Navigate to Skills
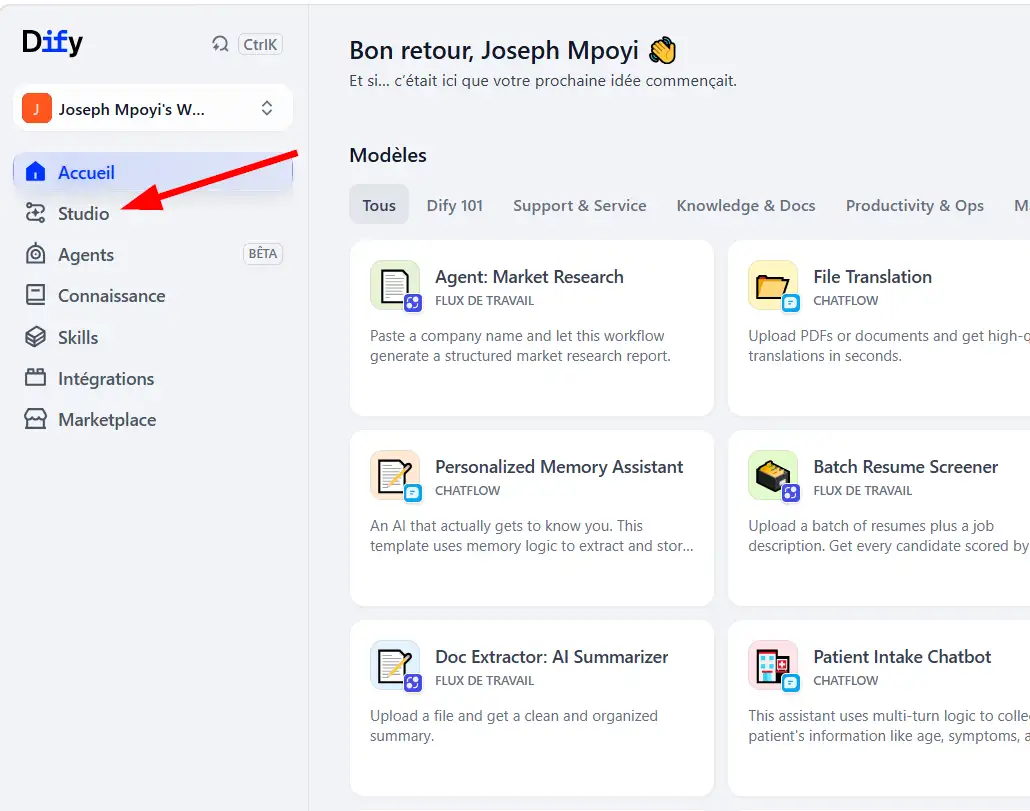This screenshot has height=811, width=1030. pos(152,337)
